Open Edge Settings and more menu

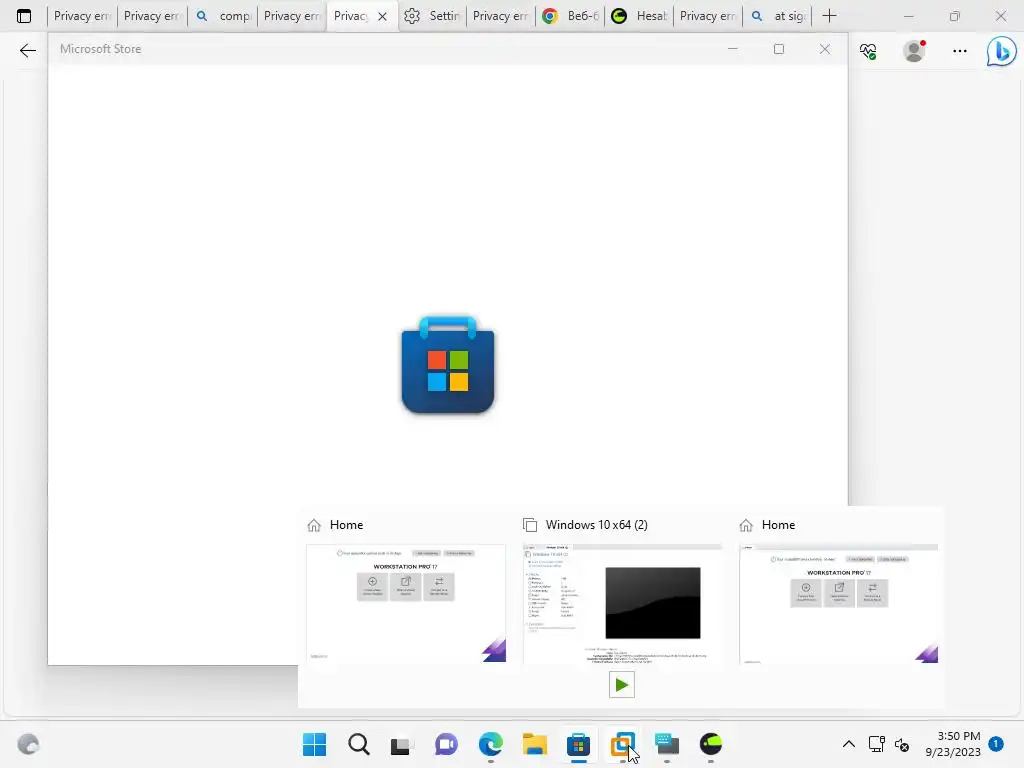[x=959, y=51]
